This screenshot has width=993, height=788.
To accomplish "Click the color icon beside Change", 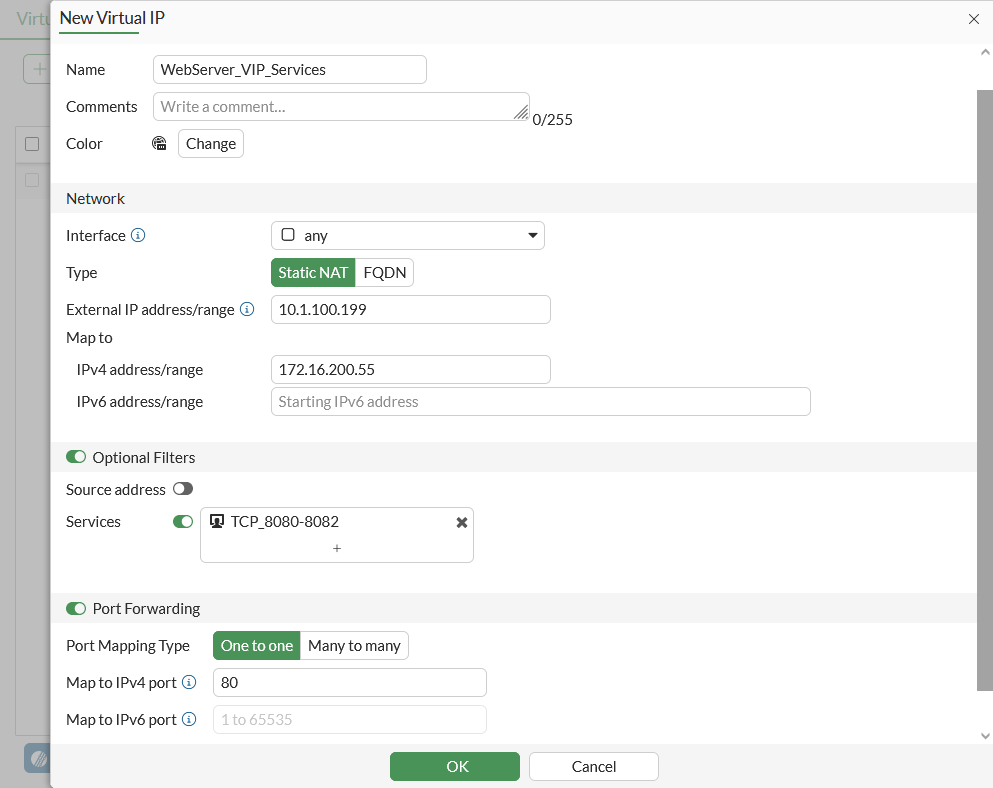I will click(x=159, y=144).
